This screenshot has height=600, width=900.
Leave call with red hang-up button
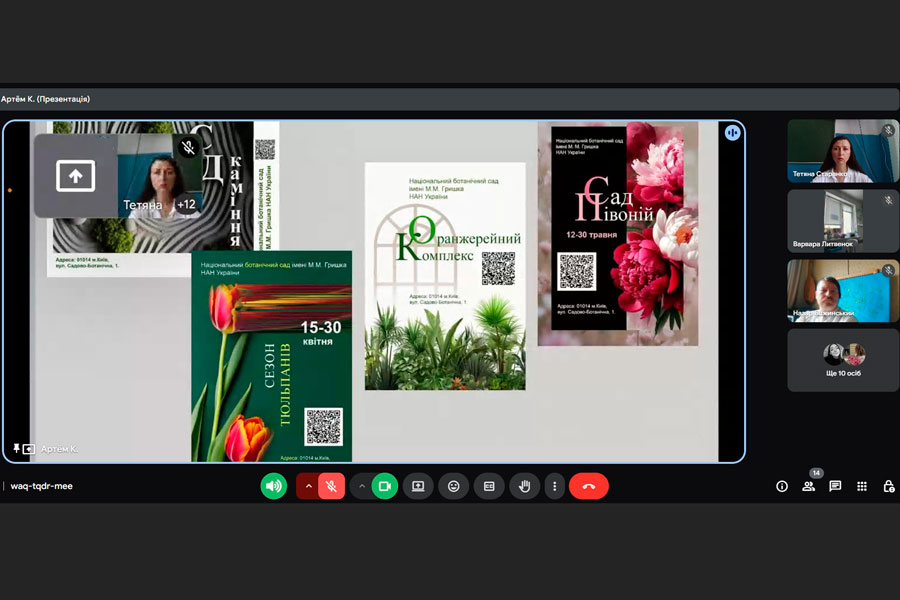(x=589, y=486)
